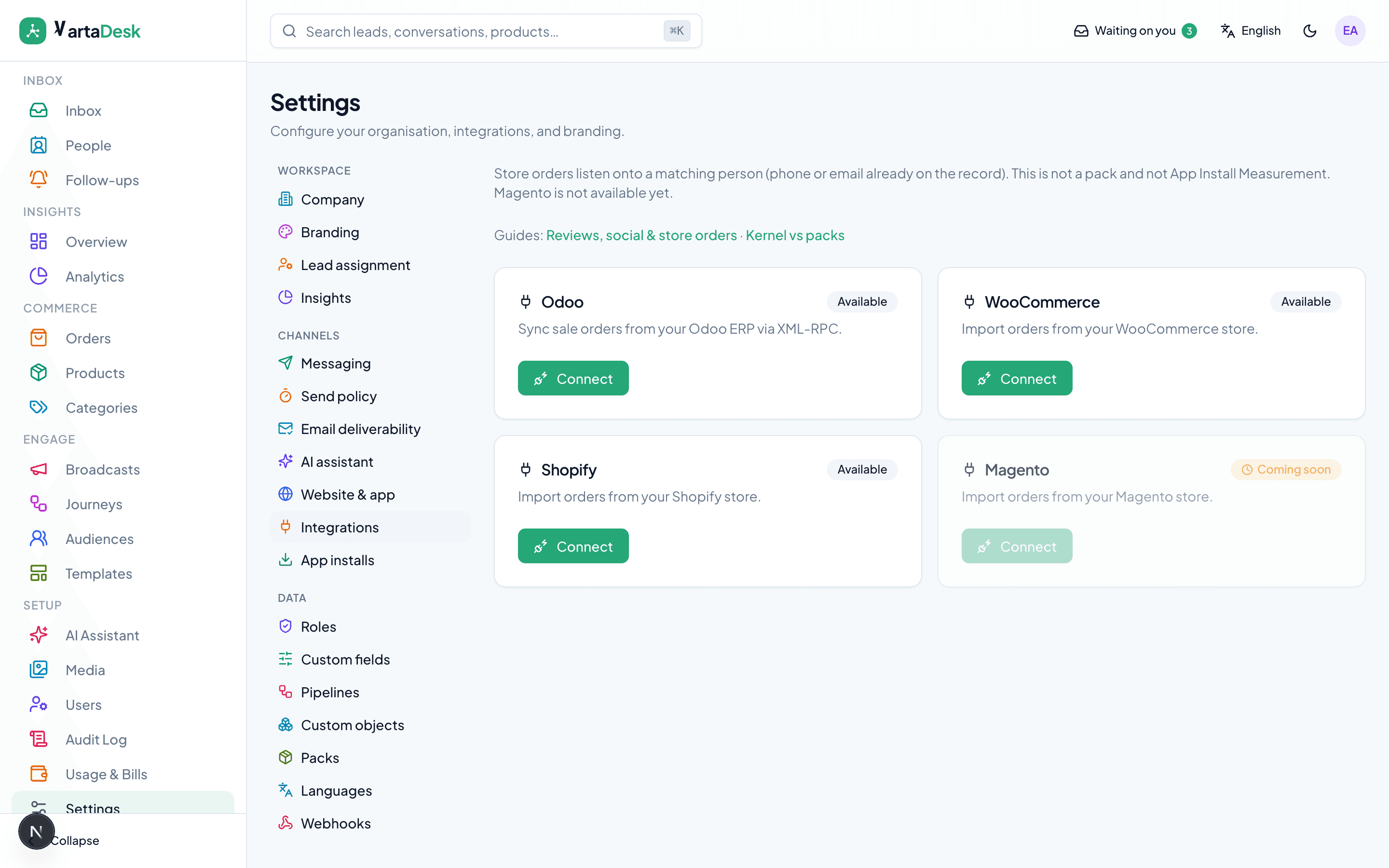
Task: Open AI Assistant sparkle icon in Setup
Action: tap(39, 635)
